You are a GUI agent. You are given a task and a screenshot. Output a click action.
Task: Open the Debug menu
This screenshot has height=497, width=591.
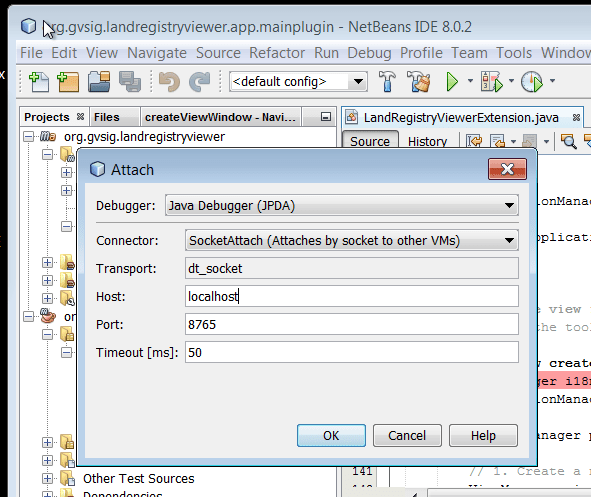tap(369, 53)
